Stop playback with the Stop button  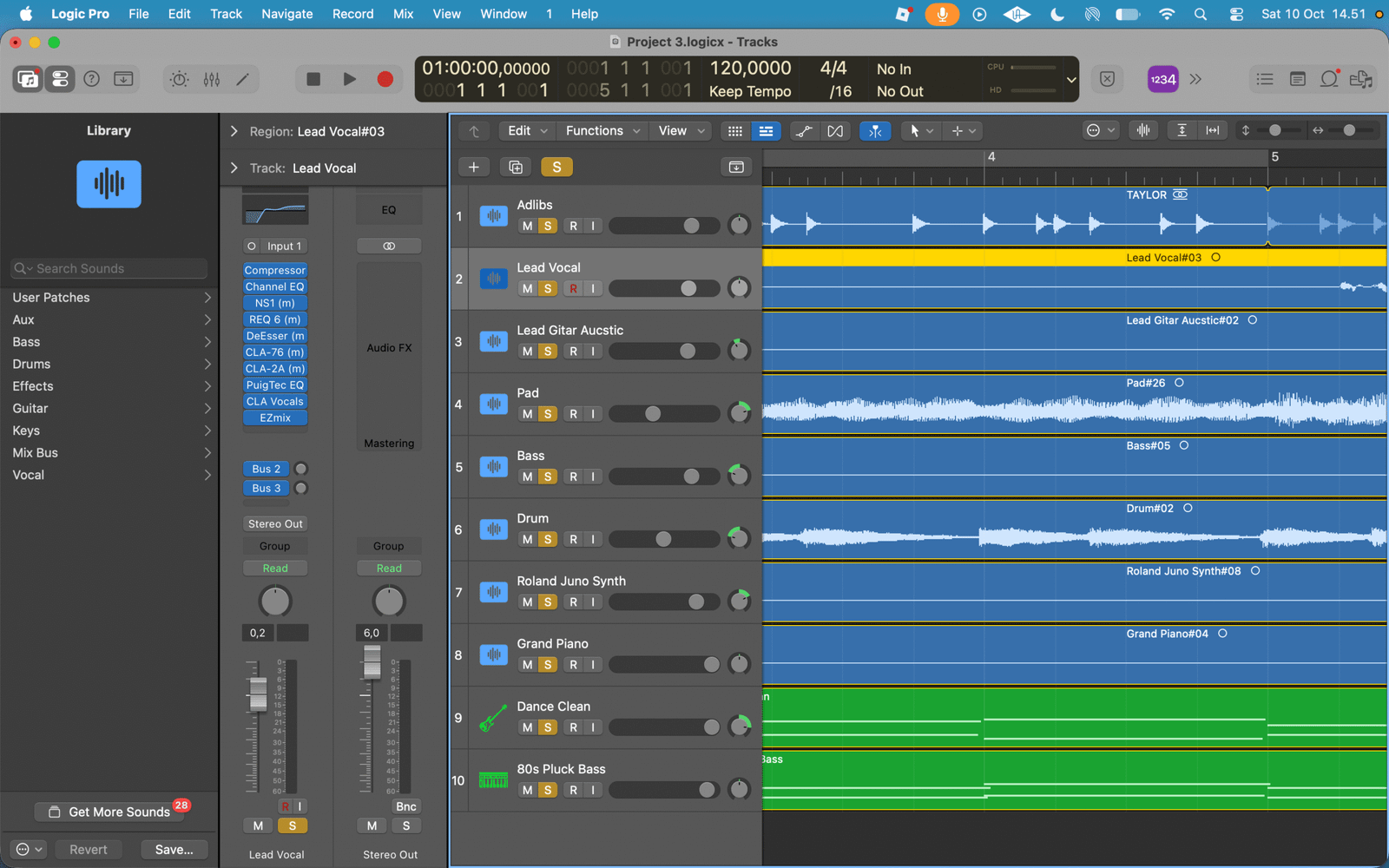[313, 79]
